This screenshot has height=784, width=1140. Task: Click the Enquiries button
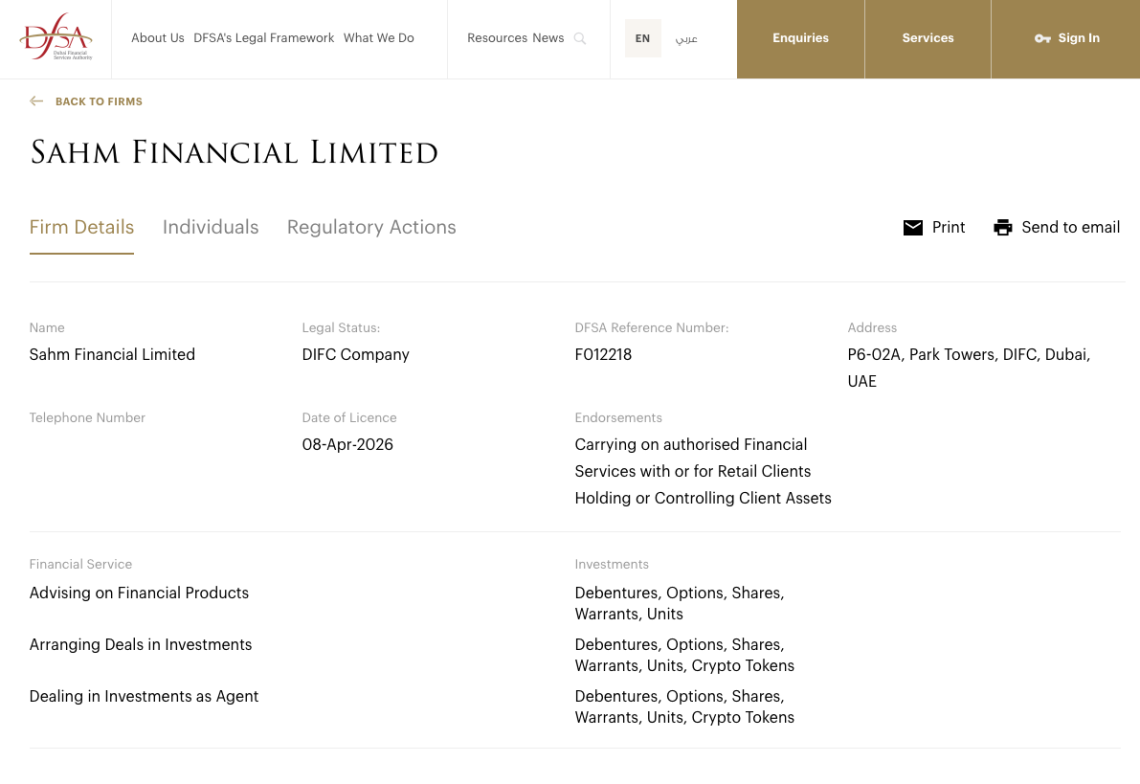[x=800, y=38]
